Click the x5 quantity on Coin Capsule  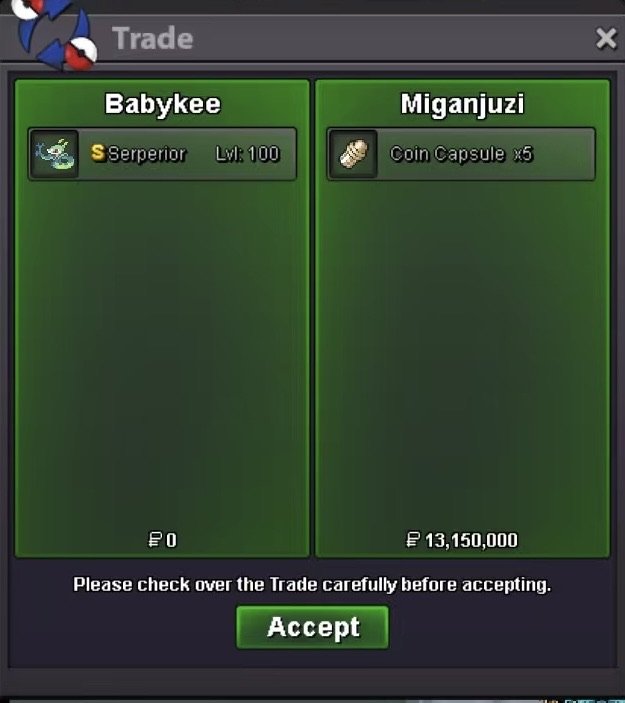[523, 154]
